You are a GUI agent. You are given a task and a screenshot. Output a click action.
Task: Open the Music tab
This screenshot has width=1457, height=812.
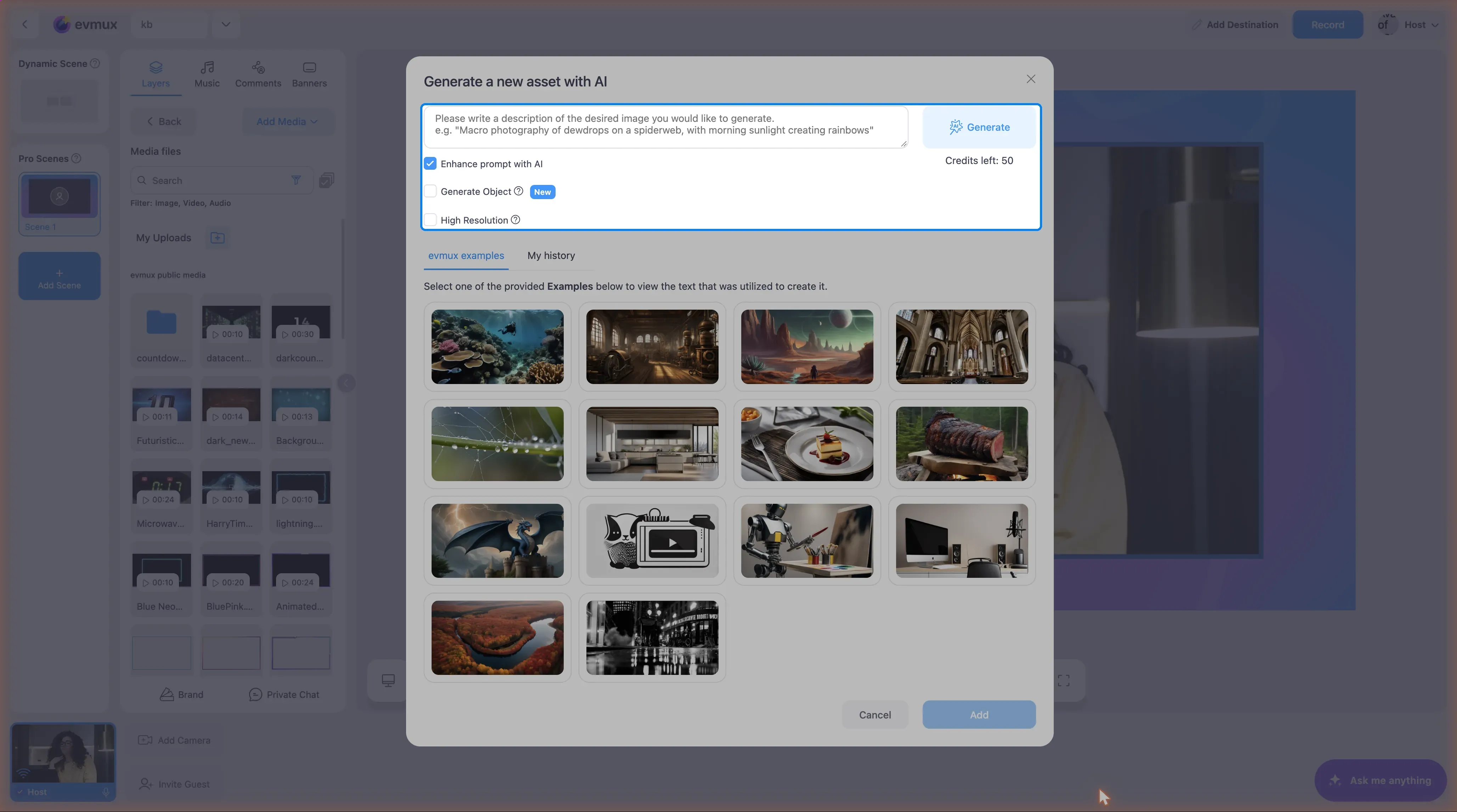[x=207, y=75]
